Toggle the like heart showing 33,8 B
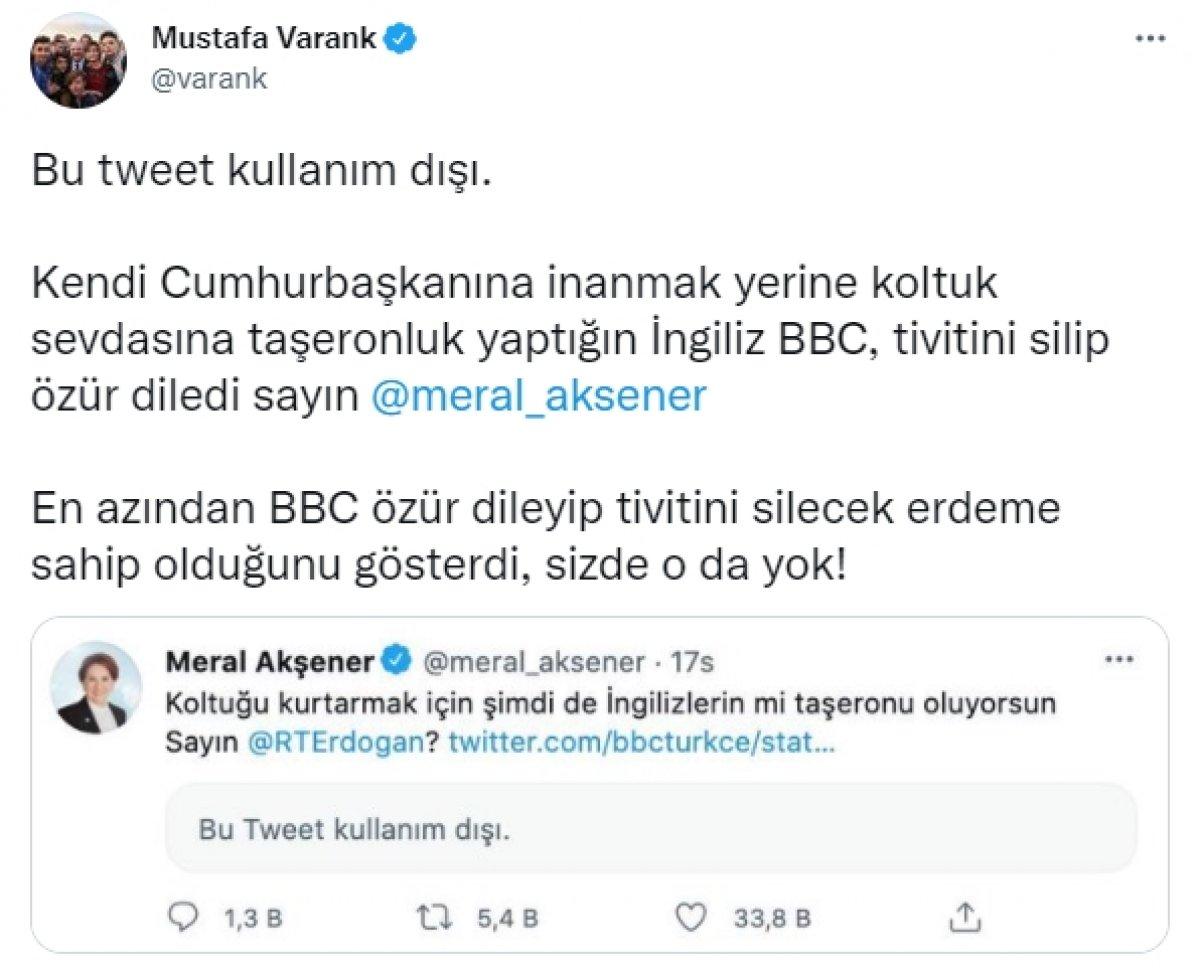This screenshot has height=976, width=1200. (690, 912)
